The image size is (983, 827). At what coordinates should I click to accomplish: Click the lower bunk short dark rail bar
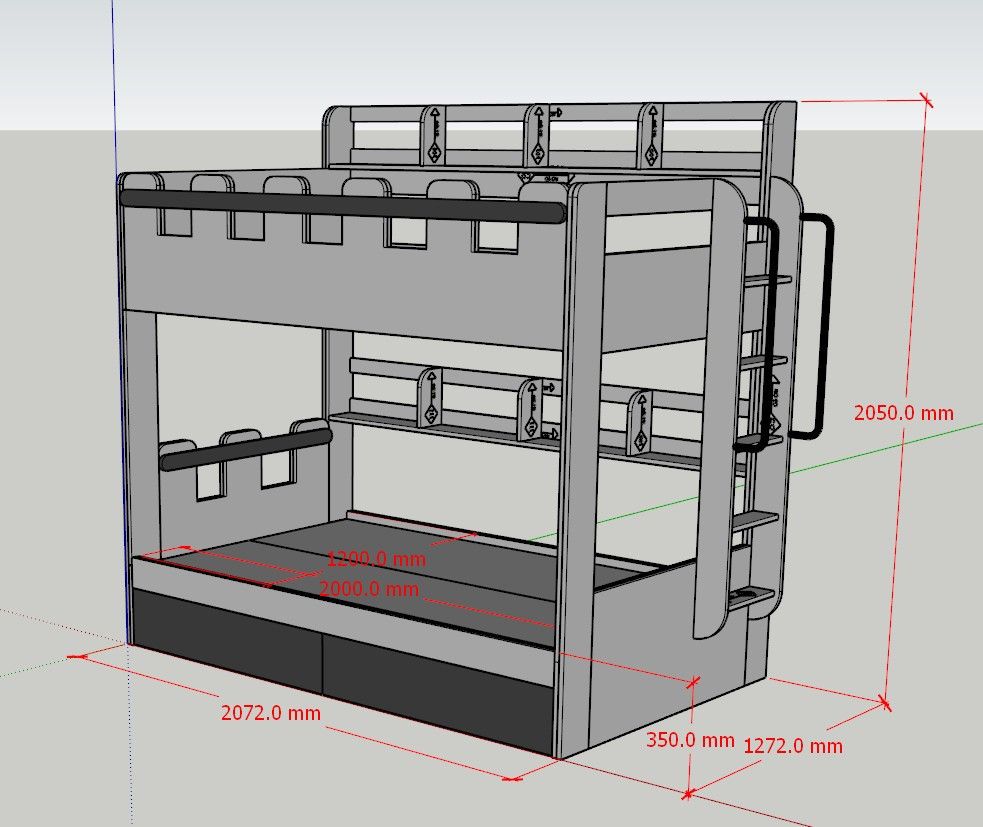245,448
